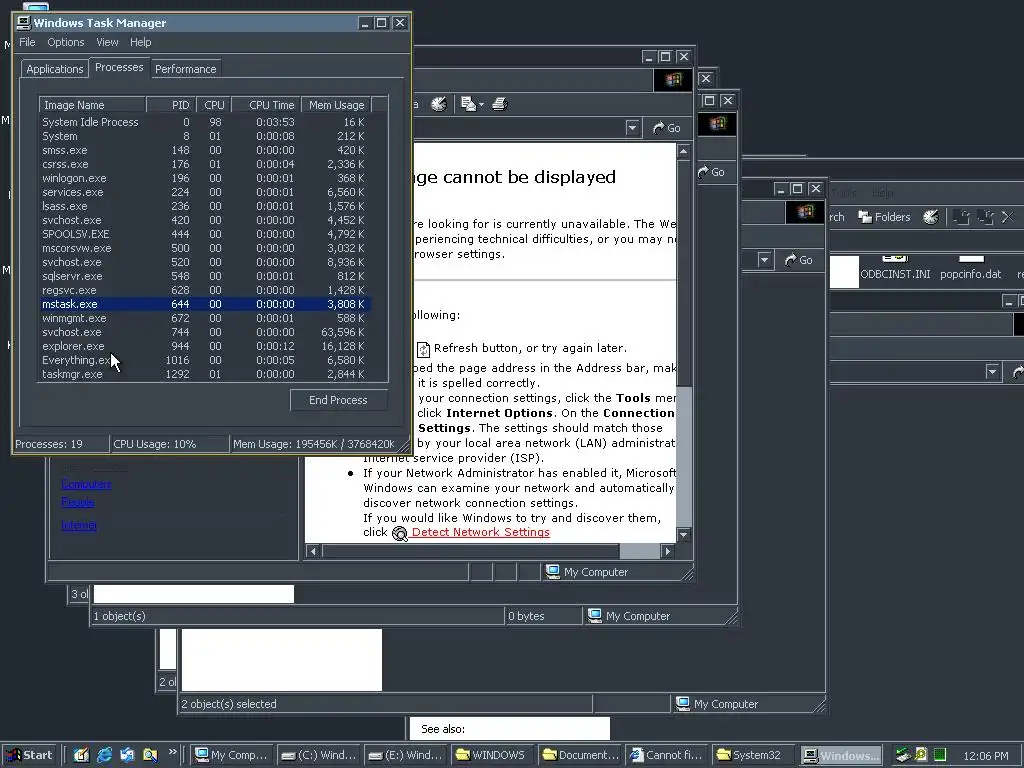
Task: Click the ODBCINST.INI file icon
Action: pos(895,259)
